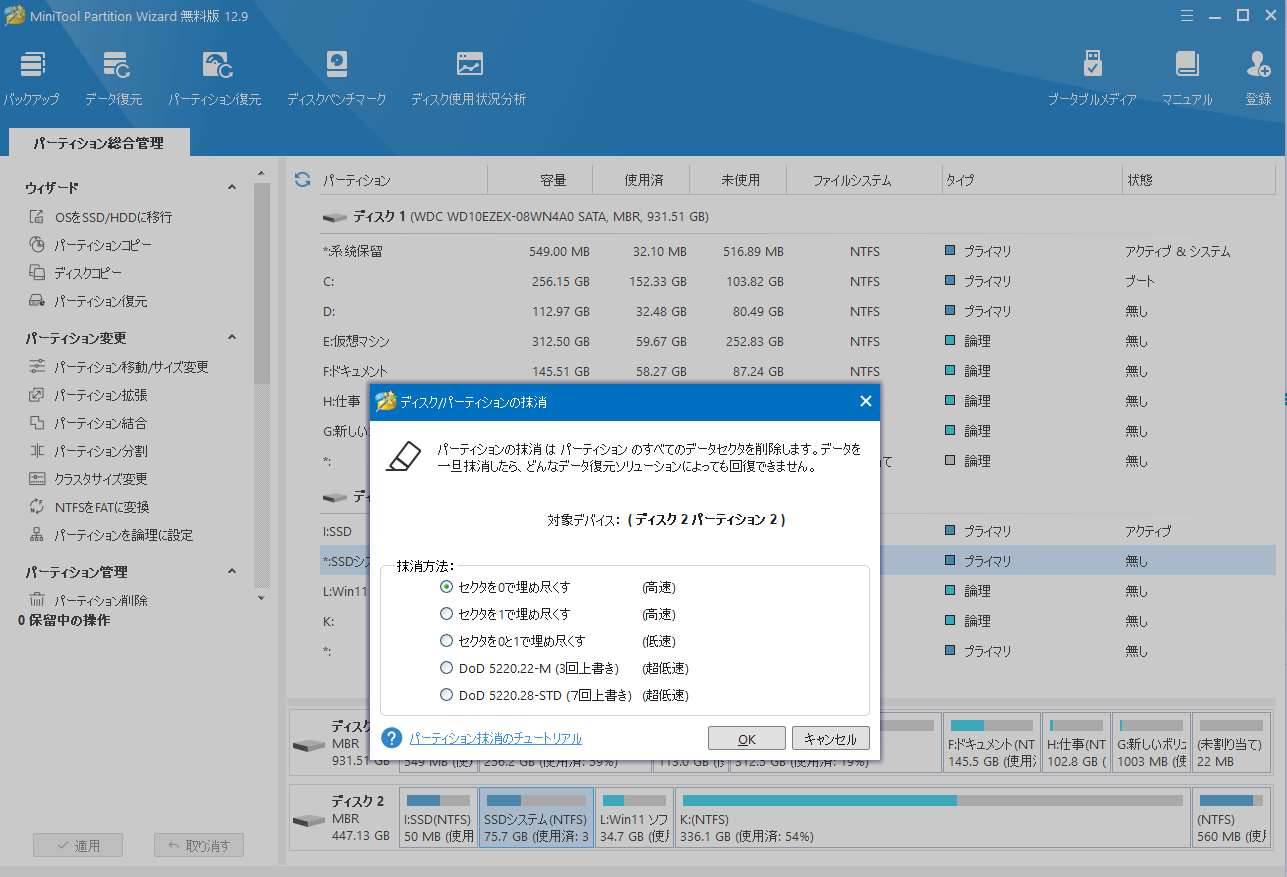The width and height of the screenshot is (1287, 877).
Task: Start the ディスクコピー wizard
Action: pyautogui.click(x=75, y=273)
